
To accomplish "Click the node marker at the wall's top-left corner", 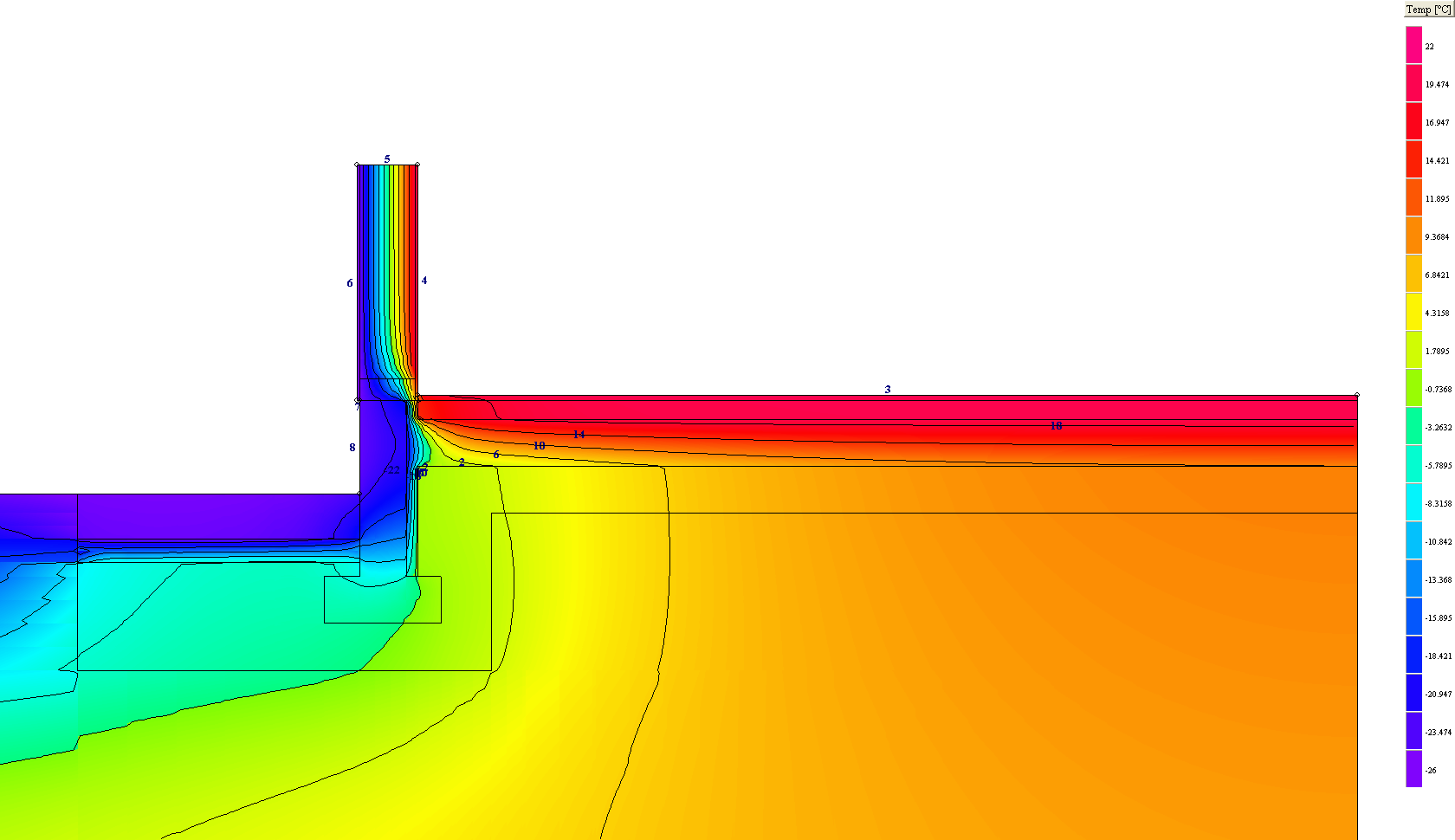I will click(x=357, y=165).
